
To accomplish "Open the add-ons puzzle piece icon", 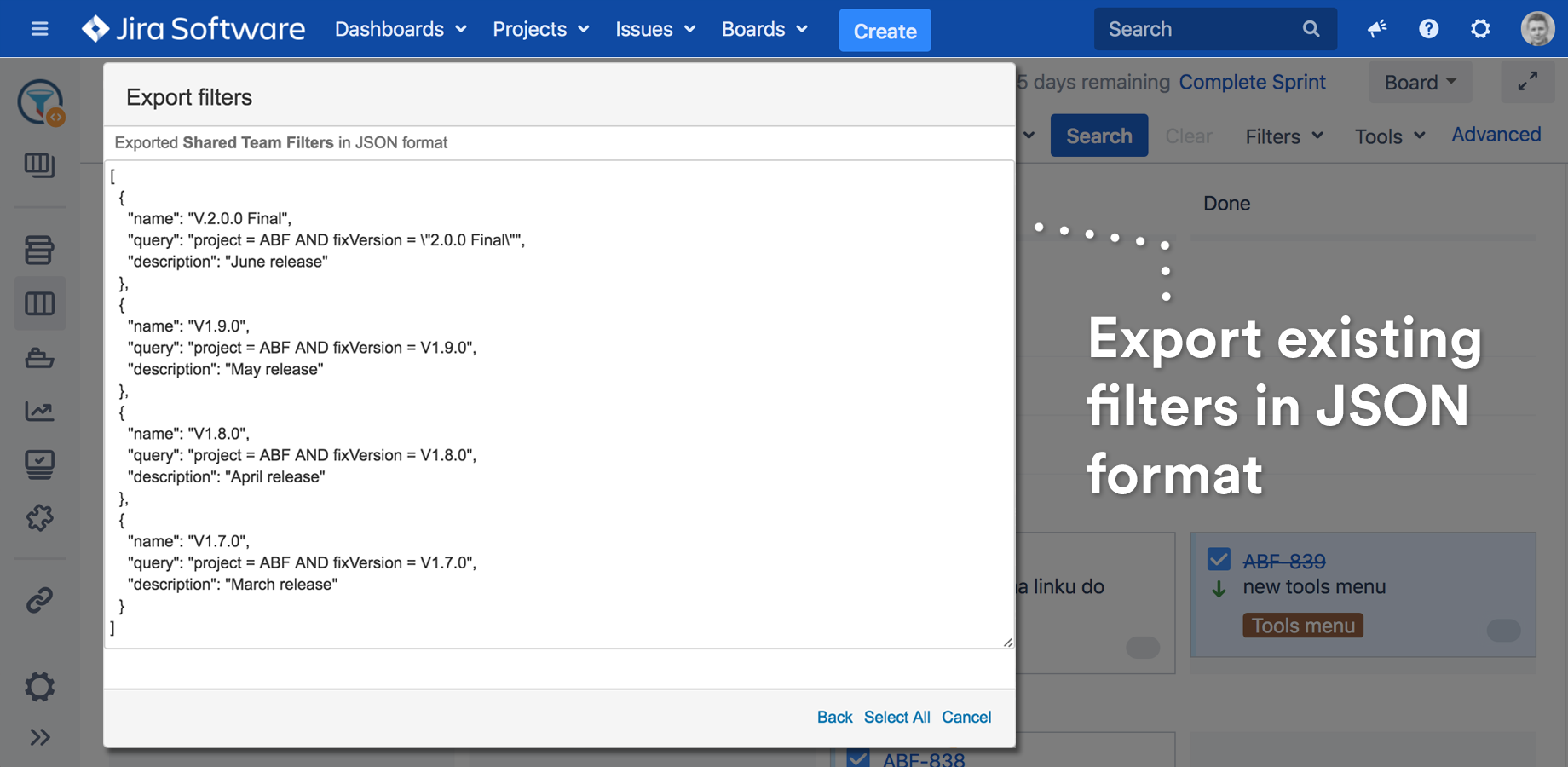I will pos(39,517).
